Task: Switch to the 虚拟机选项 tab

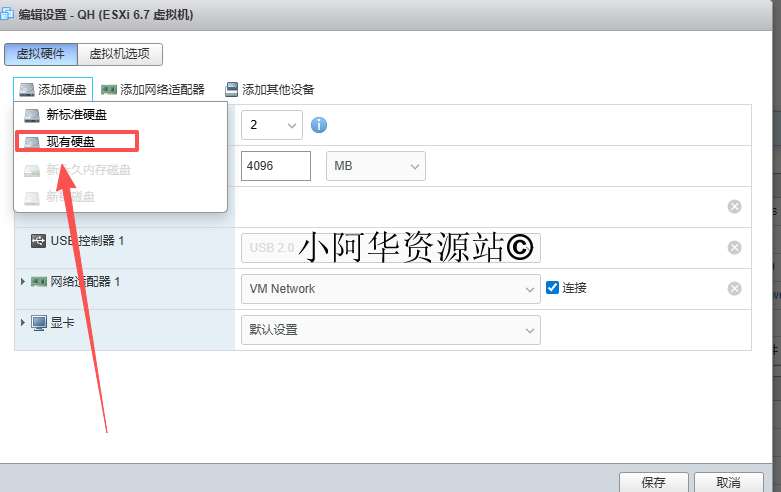Action: (120, 54)
